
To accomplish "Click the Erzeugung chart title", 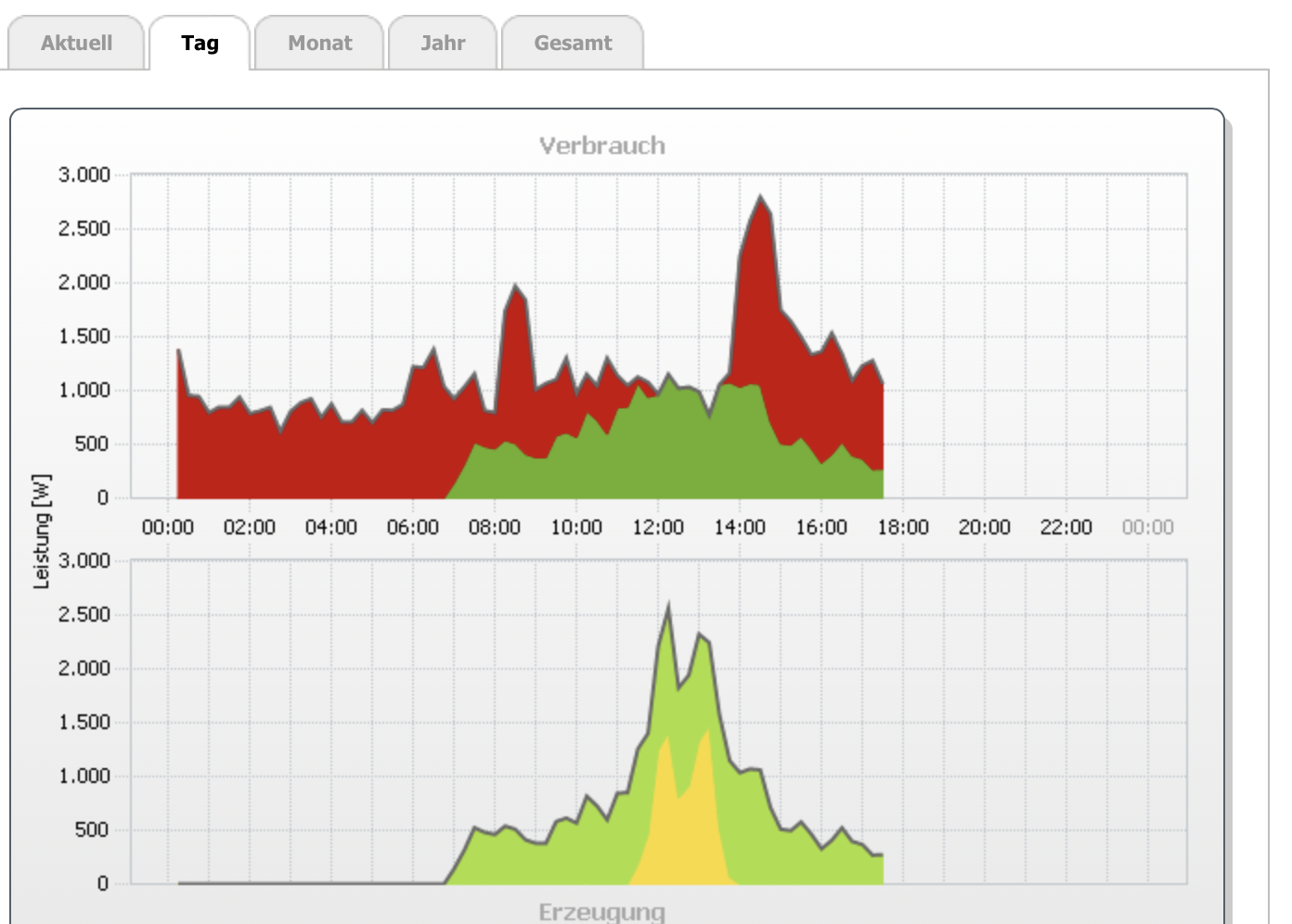I will 602,912.
